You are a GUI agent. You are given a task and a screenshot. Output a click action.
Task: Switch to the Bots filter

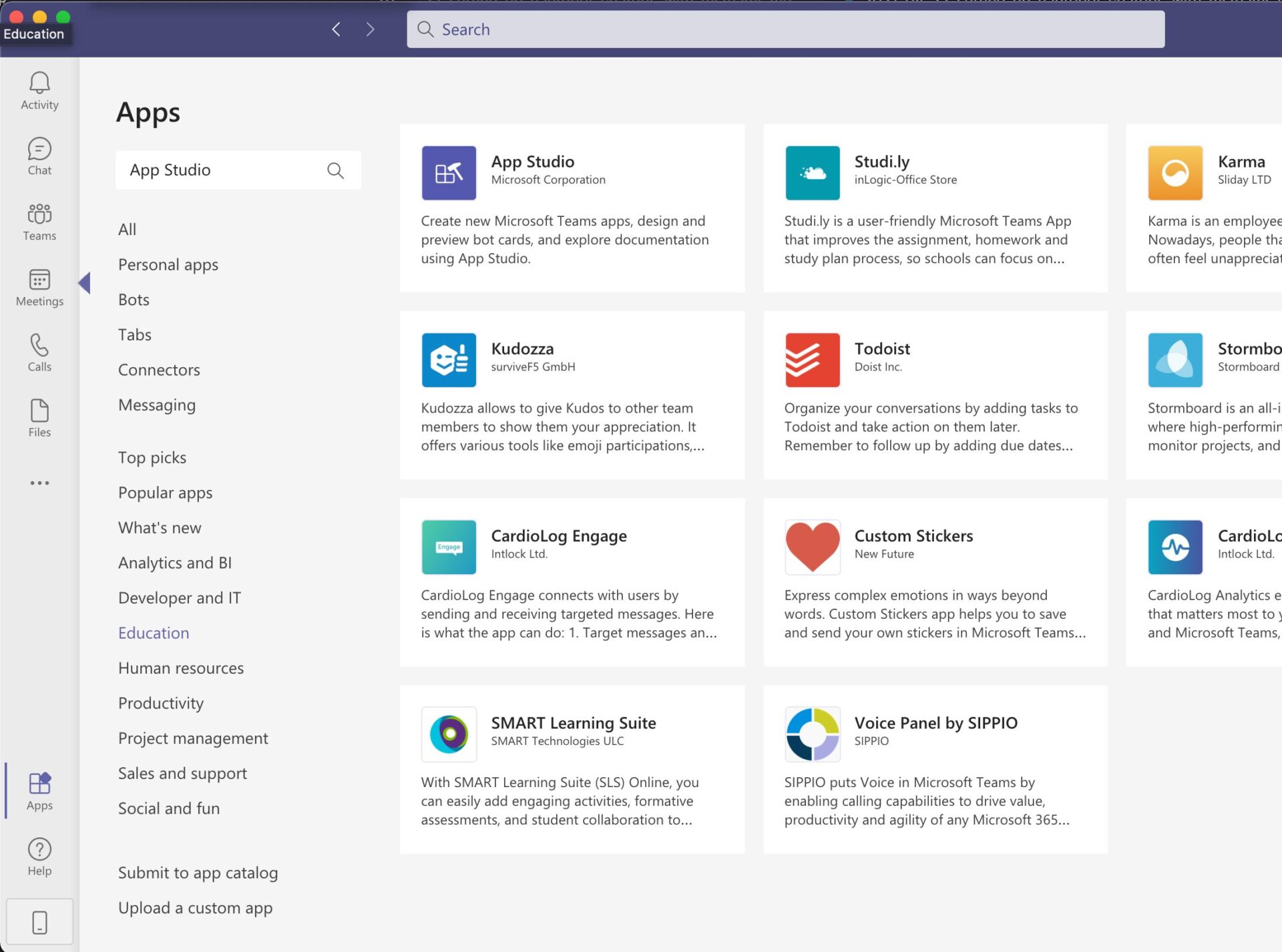pyautogui.click(x=133, y=299)
